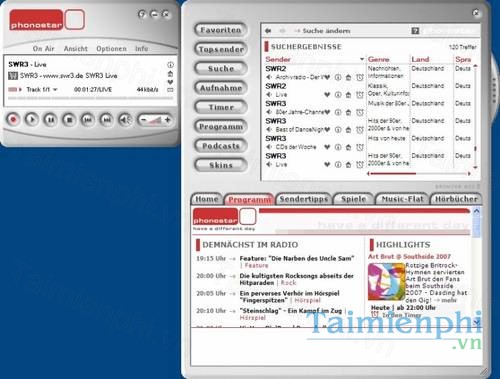Skip to the next track
Image resolution: width=500 pixels, height=379 pixels.
tap(106, 119)
